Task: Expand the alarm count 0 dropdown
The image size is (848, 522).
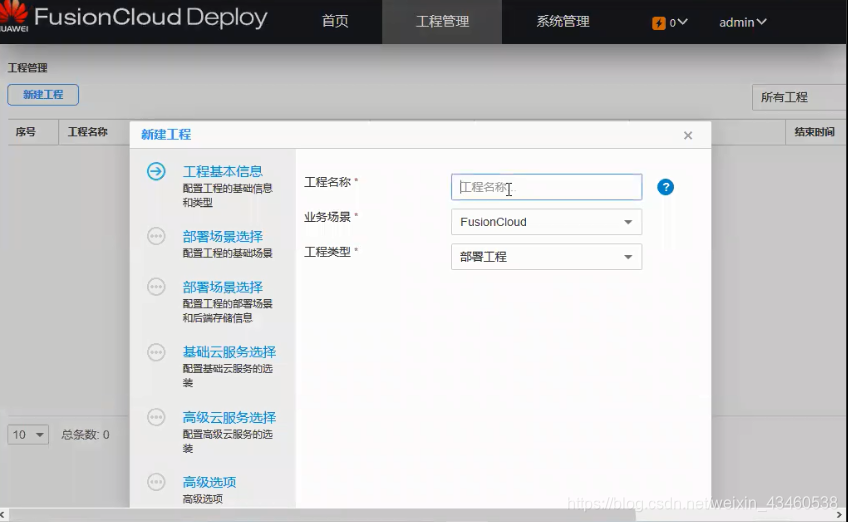Action: click(x=678, y=22)
